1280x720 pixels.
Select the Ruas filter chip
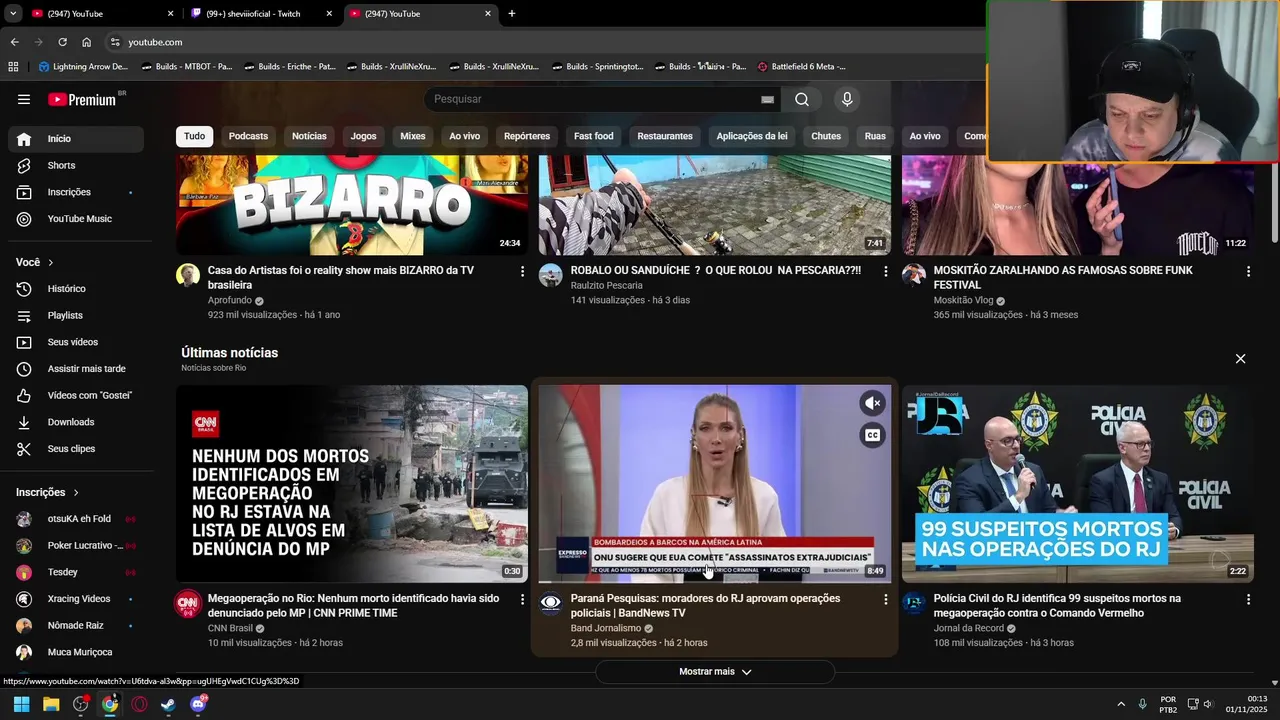click(875, 136)
